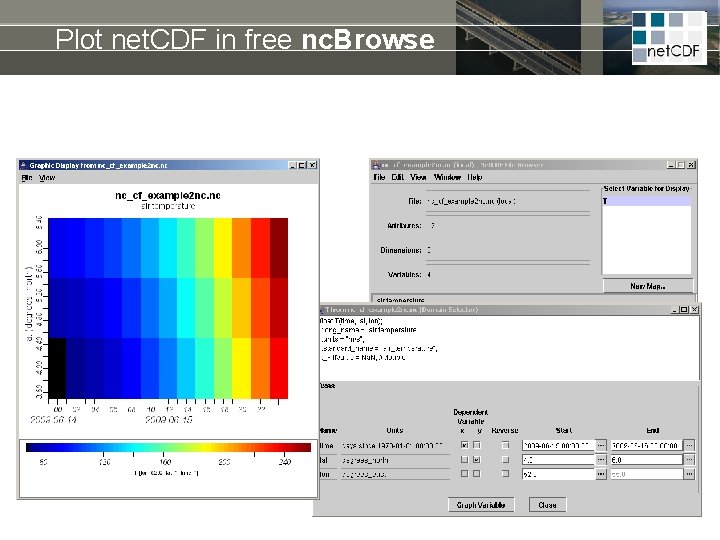Image resolution: width=720 pixels, height=540 pixels.
Task: Enable Reverse checkbox for time row
Action: tap(506, 445)
